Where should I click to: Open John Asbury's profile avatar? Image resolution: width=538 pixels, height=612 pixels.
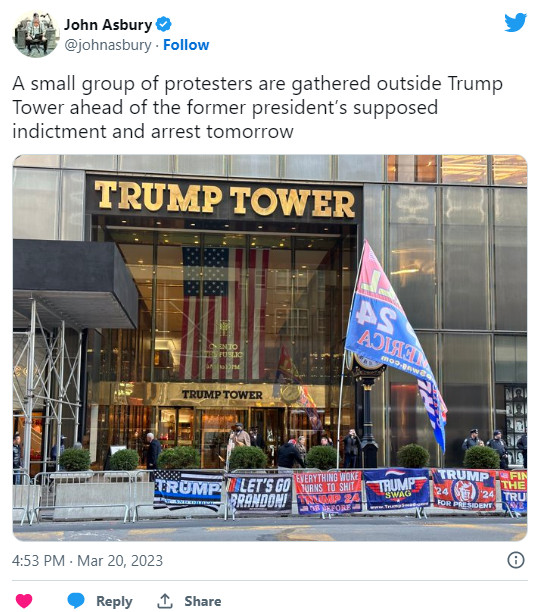click(36, 34)
